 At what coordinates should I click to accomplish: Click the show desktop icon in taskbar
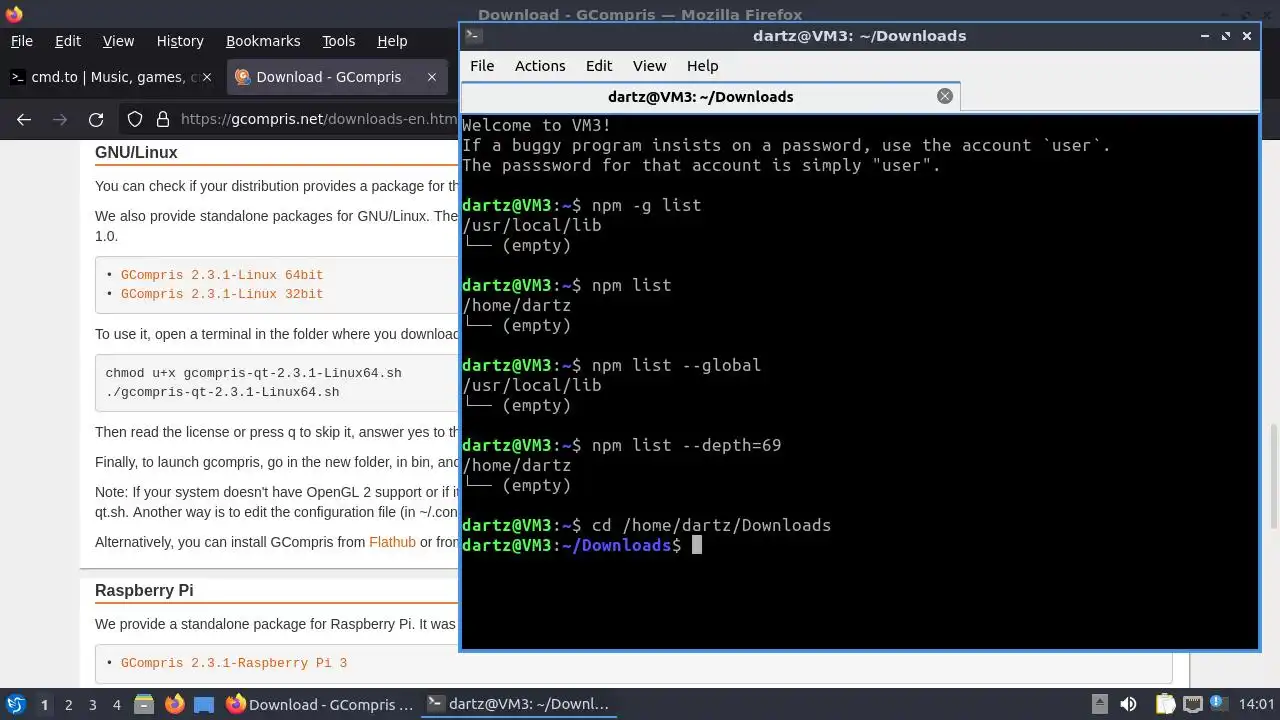point(204,704)
